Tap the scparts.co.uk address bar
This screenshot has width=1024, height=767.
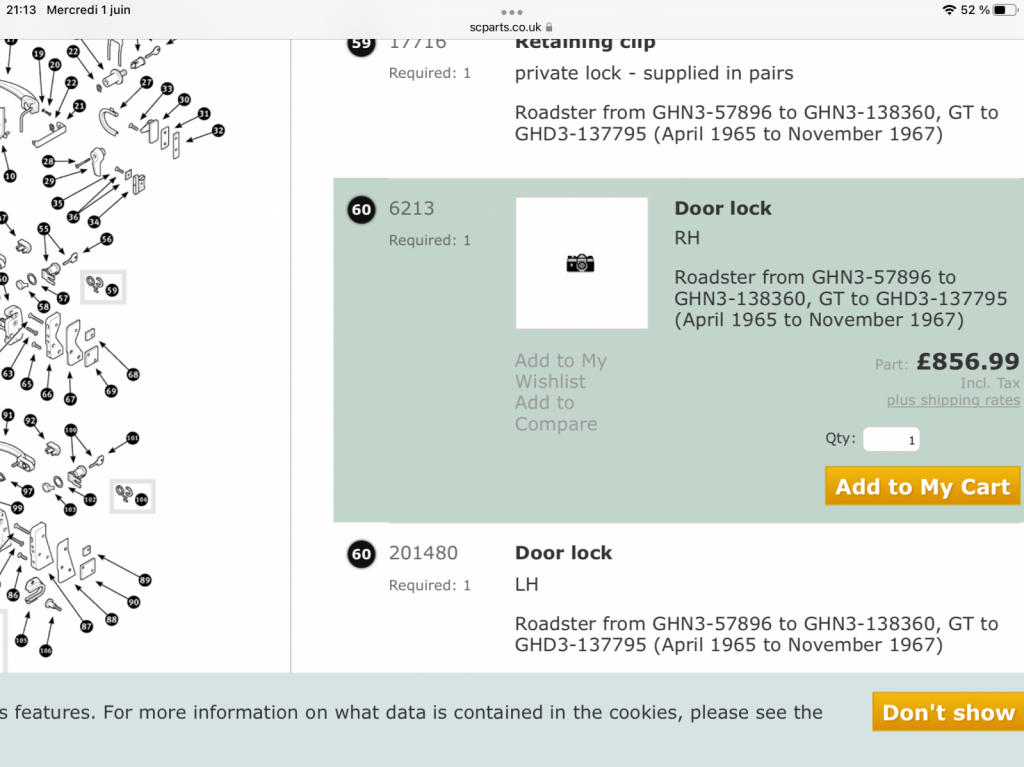[x=511, y=27]
